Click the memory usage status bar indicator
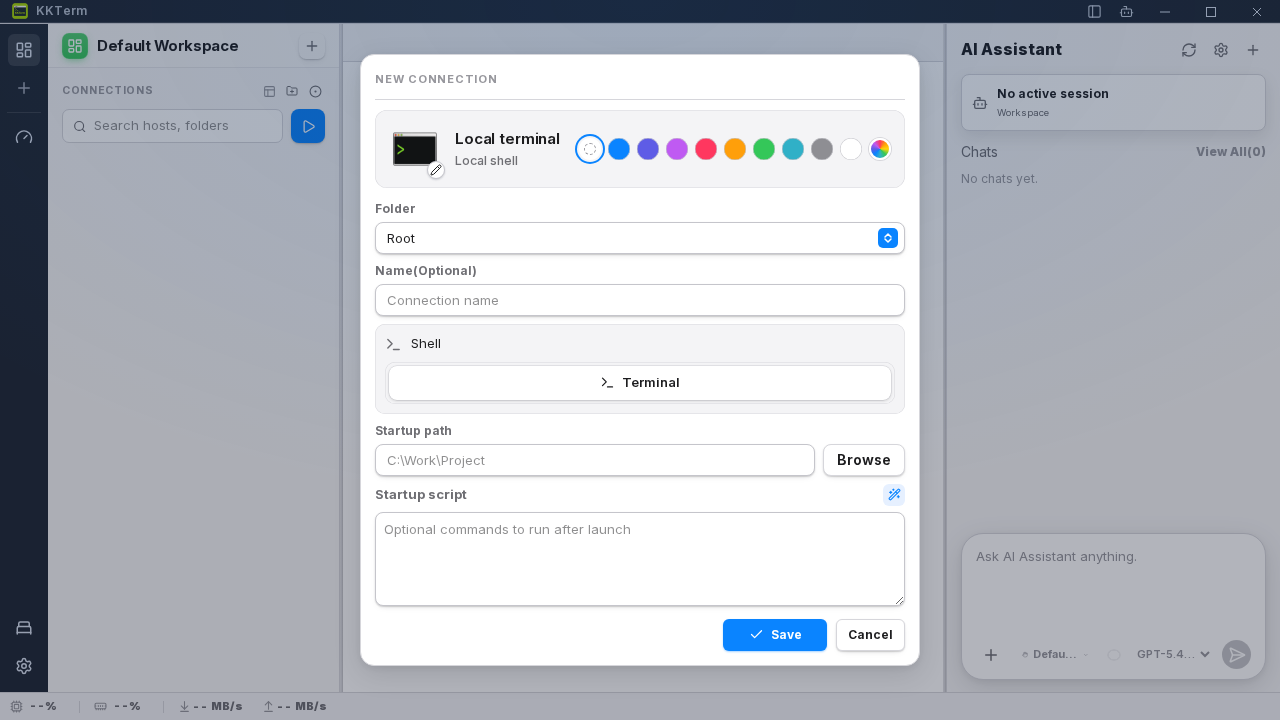 117,706
